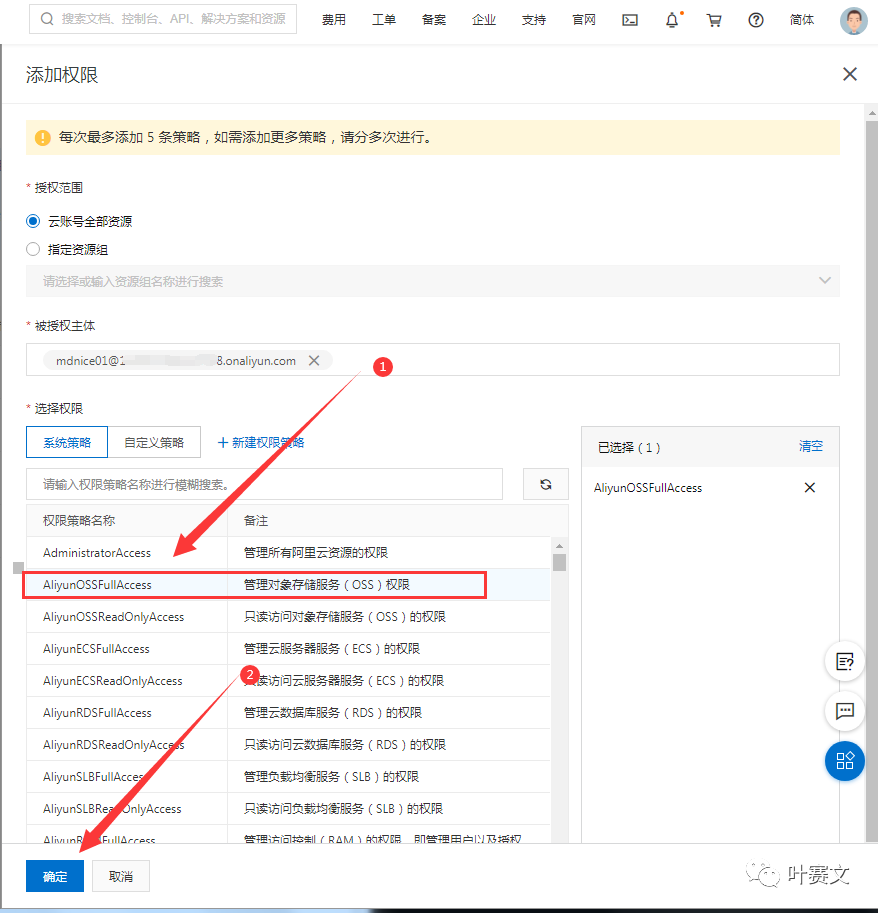This screenshot has width=878, height=913.
Task: Click the search magnifier icon
Action: click(47, 19)
